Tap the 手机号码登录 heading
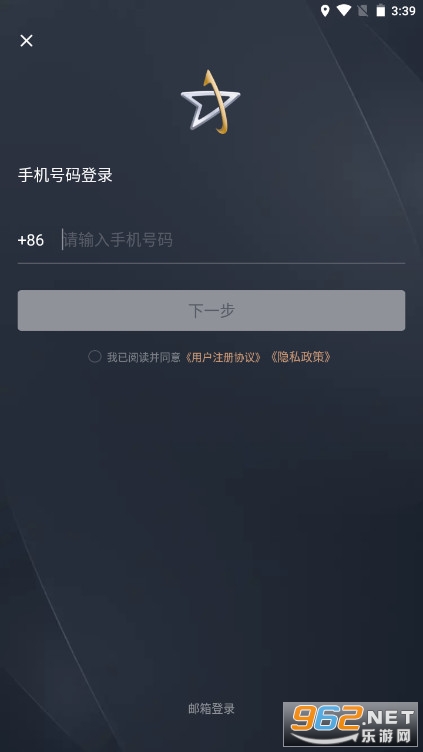The height and width of the screenshot is (752, 423). coord(65,175)
